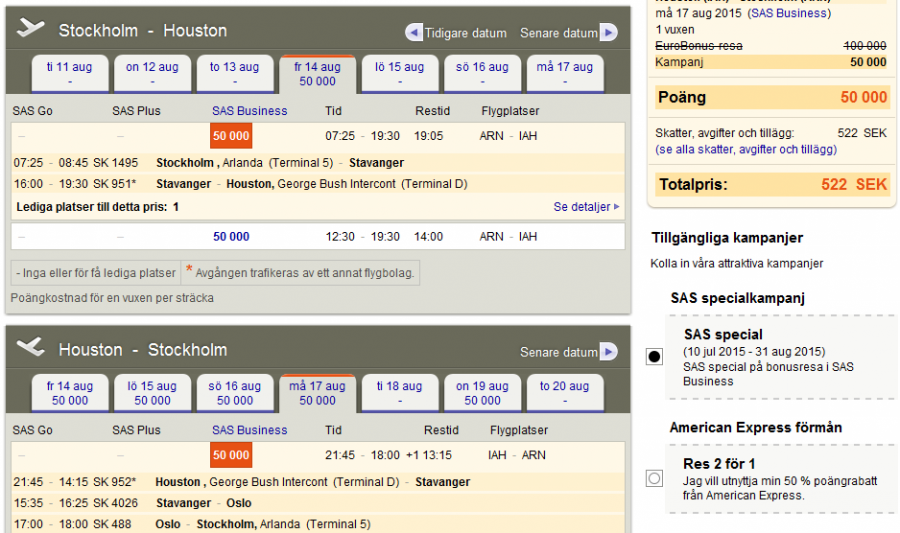This screenshot has height=533, width=900.
Task: Open link se alla skatter, avgifter och tillägg
Action: [x=746, y=150]
